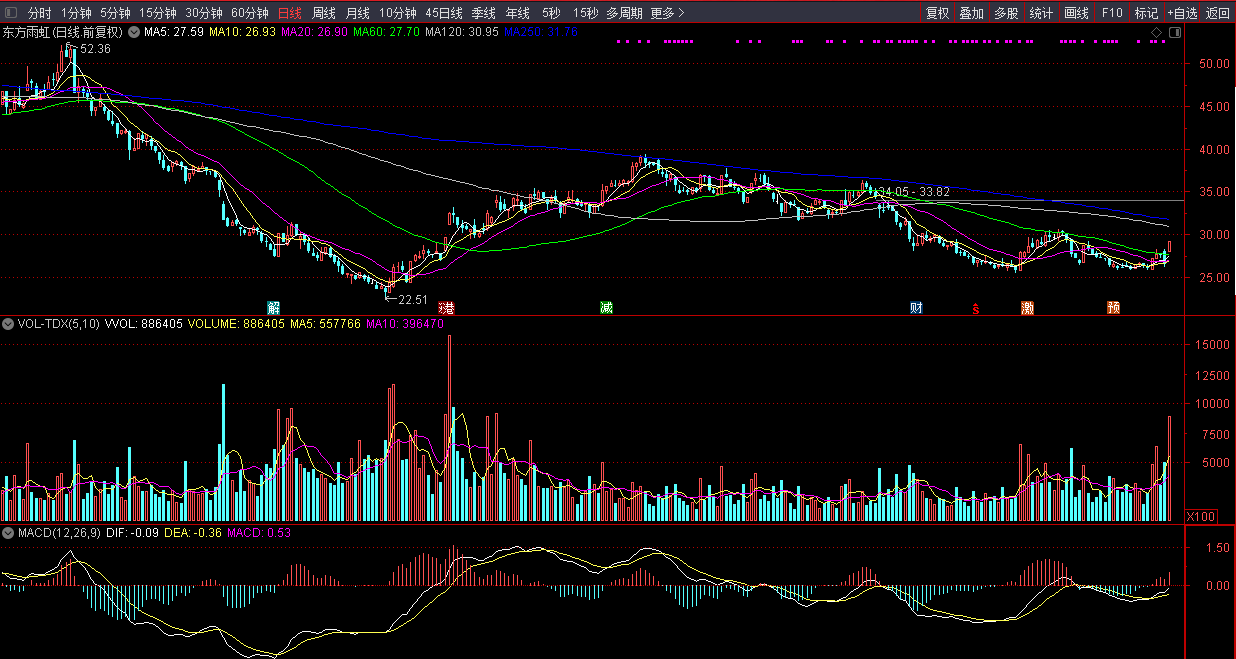The image size is (1236, 659).
Task: Click the 预 event marker on the chart
Action: (1113, 307)
